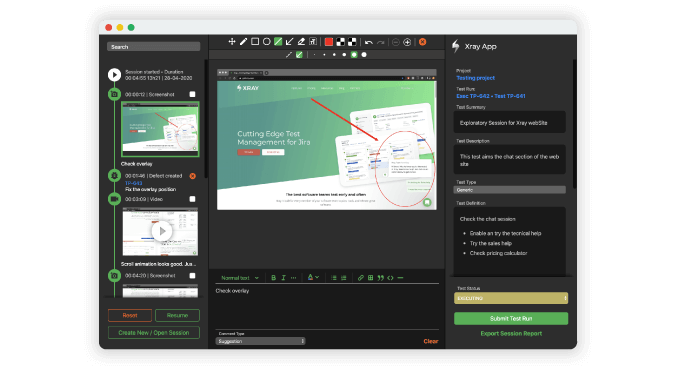Image resolution: width=675 pixels, height=368 pixels.
Task: Select the circle shape tool
Action: [x=266, y=42]
